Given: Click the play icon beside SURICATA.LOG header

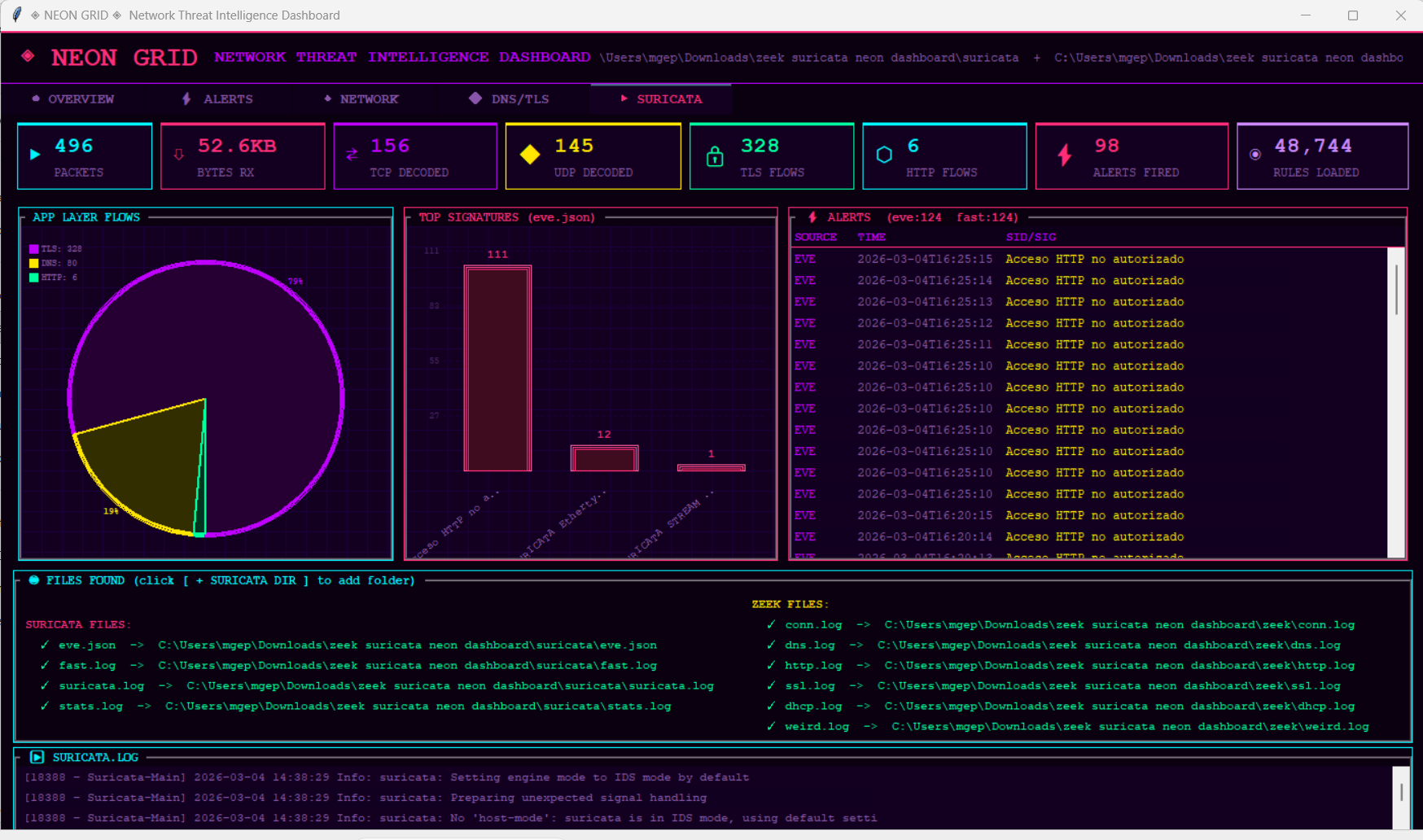Looking at the screenshot, I should [x=37, y=757].
